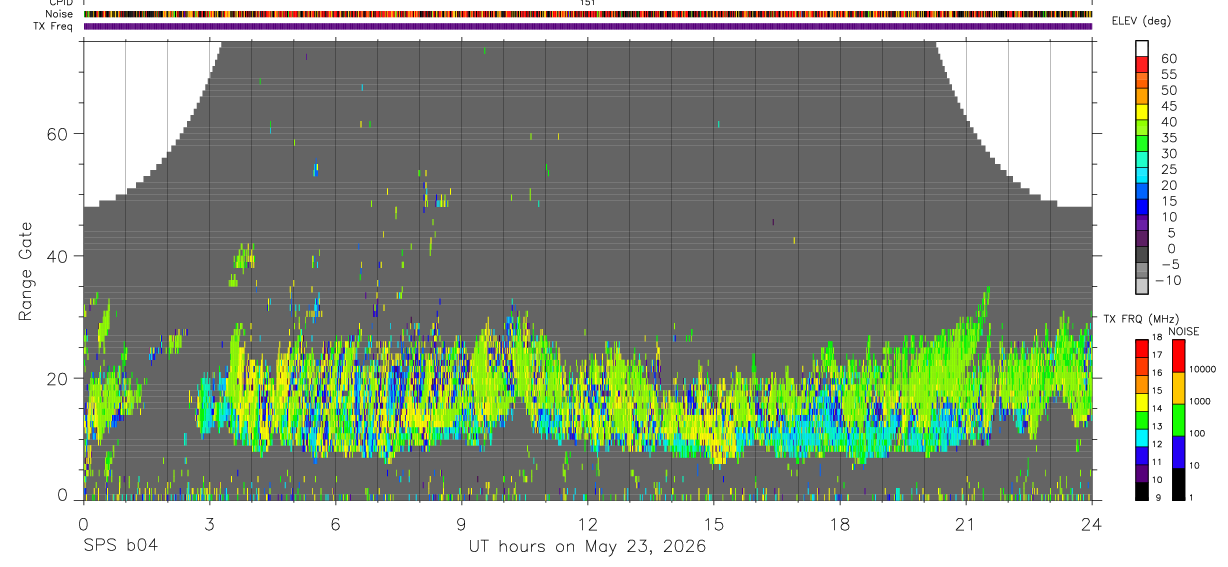The image size is (1228, 567).
Task: Click the white top elevation color box
Action: coord(1142,48)
